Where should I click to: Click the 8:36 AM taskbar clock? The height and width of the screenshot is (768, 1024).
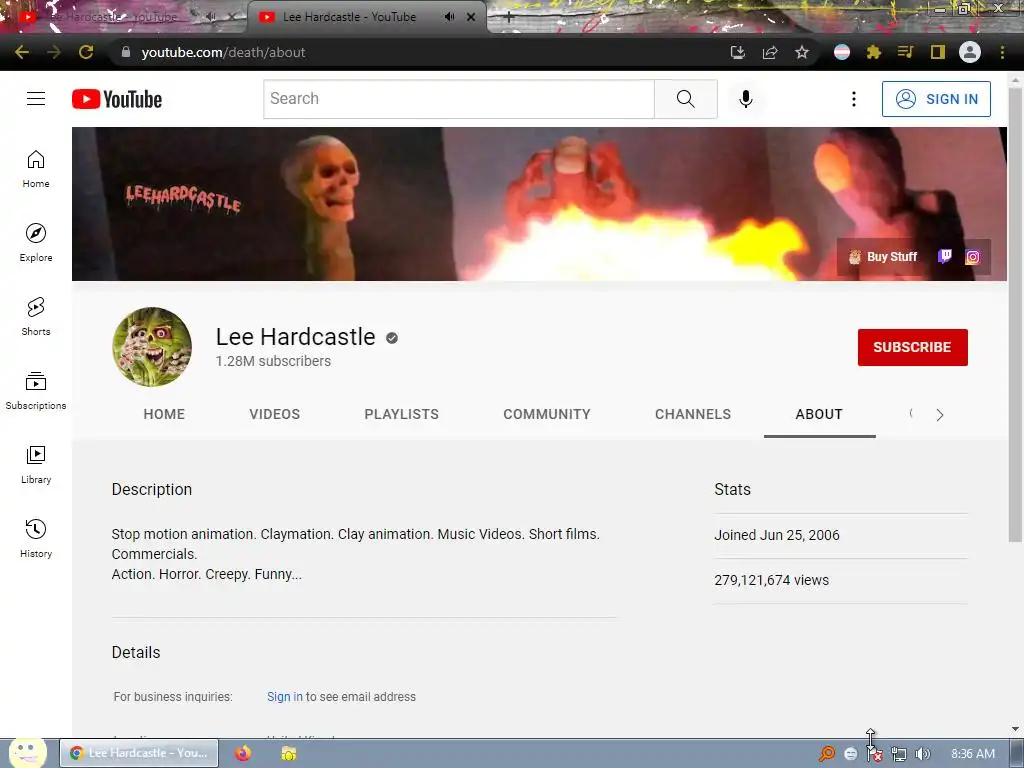(972, 754)
